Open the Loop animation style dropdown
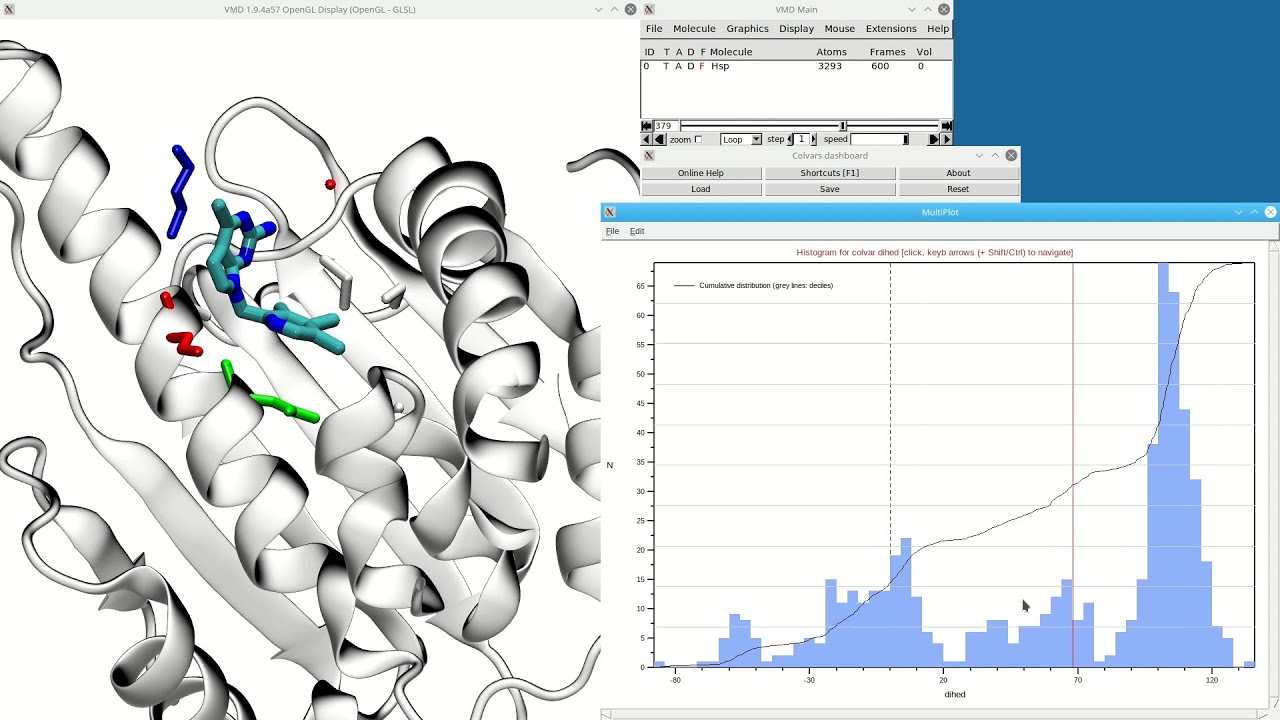Screen dimensions: 1280x720 tap(741, 139)
